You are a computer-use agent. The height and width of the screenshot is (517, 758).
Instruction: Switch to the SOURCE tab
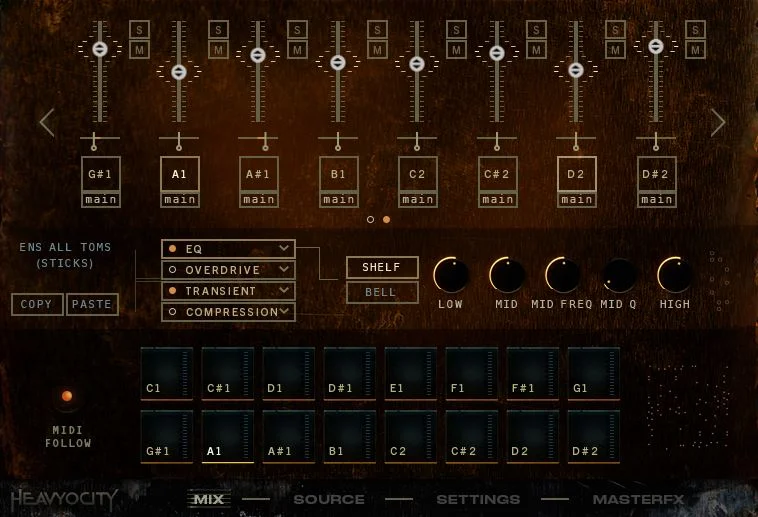pyautogui.click(x=329, y=500)
